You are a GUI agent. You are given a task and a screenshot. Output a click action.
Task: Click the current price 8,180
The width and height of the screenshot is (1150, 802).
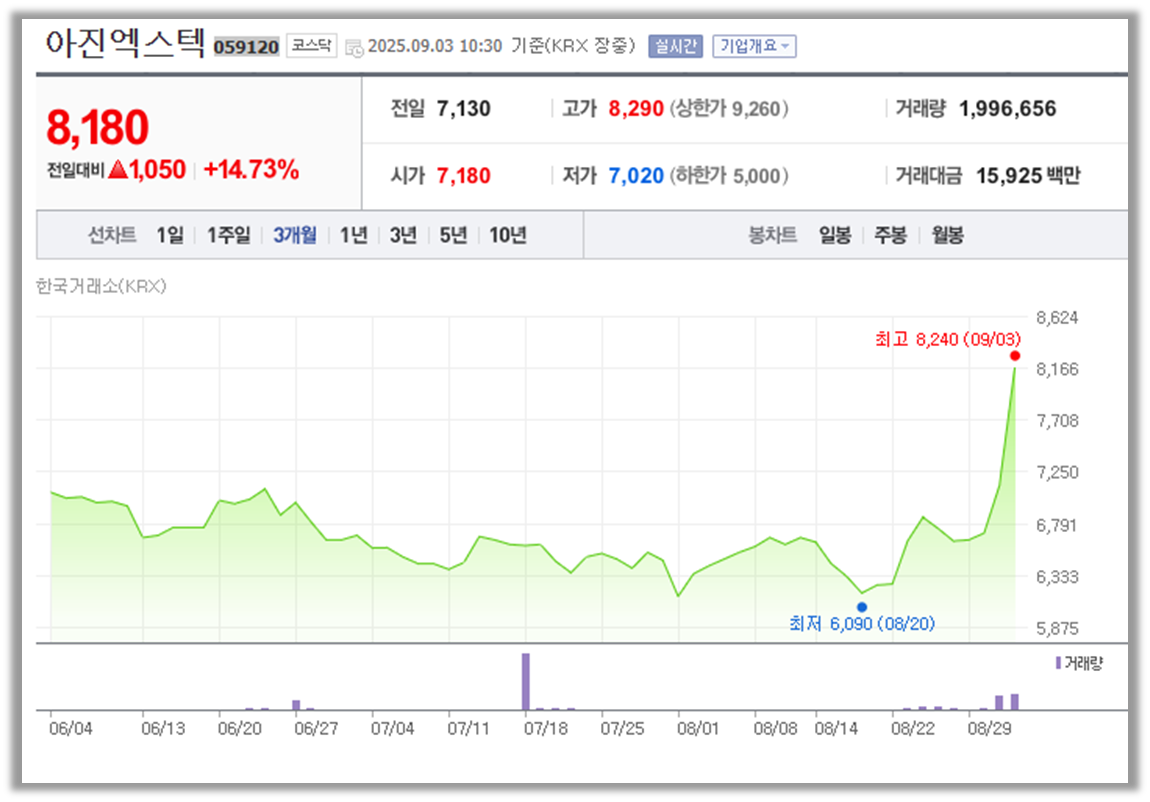(98, 127)
